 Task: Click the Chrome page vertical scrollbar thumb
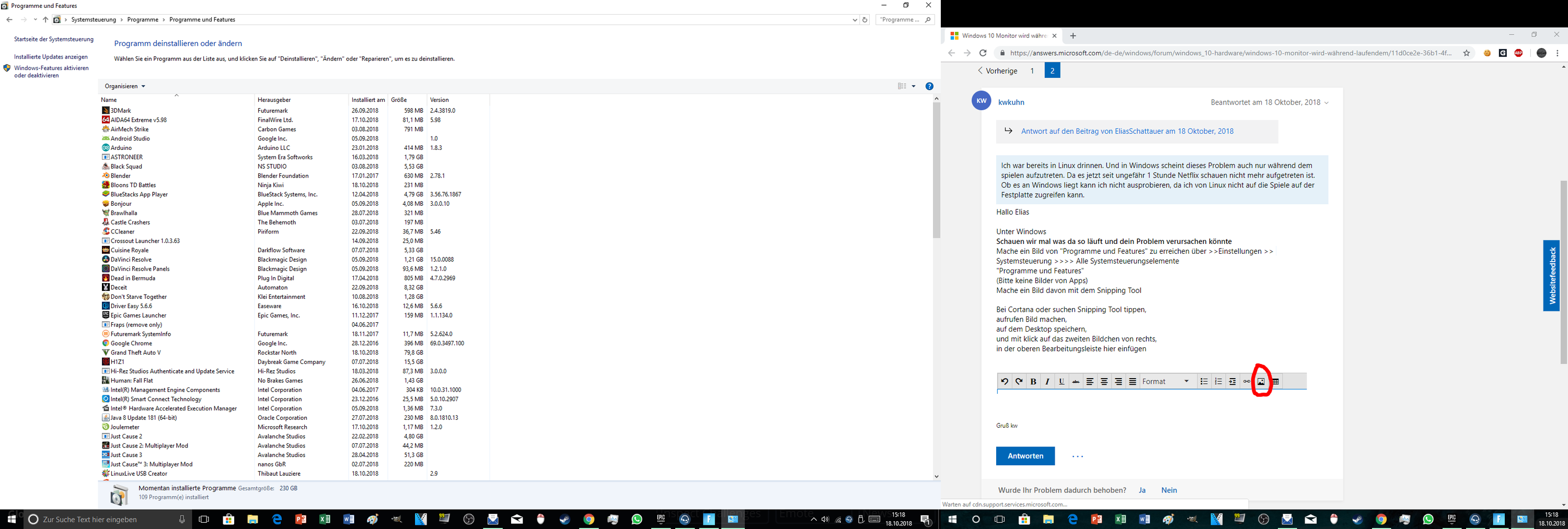pos(1564,272)
